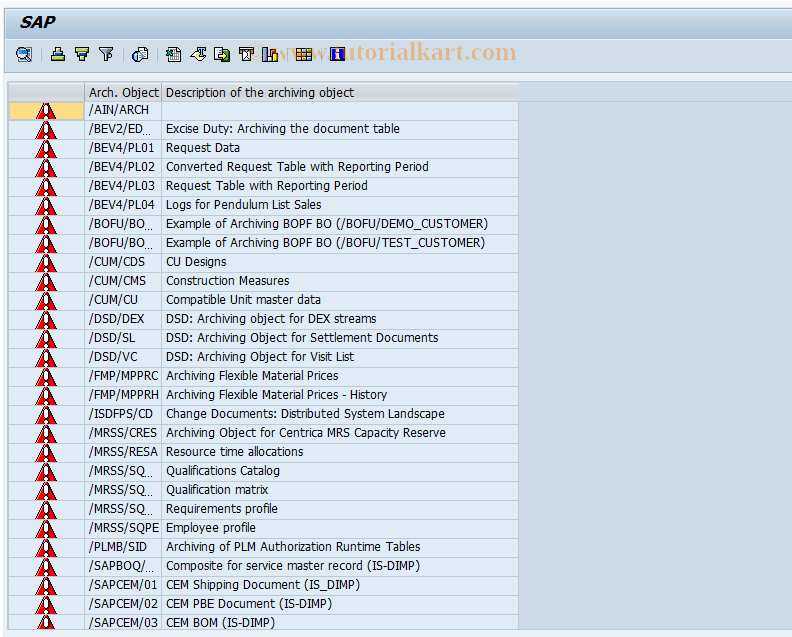The image size is (792, 637).
Task: Click 'Compatible Unit master data'
Action: click(x=243, y=300)
